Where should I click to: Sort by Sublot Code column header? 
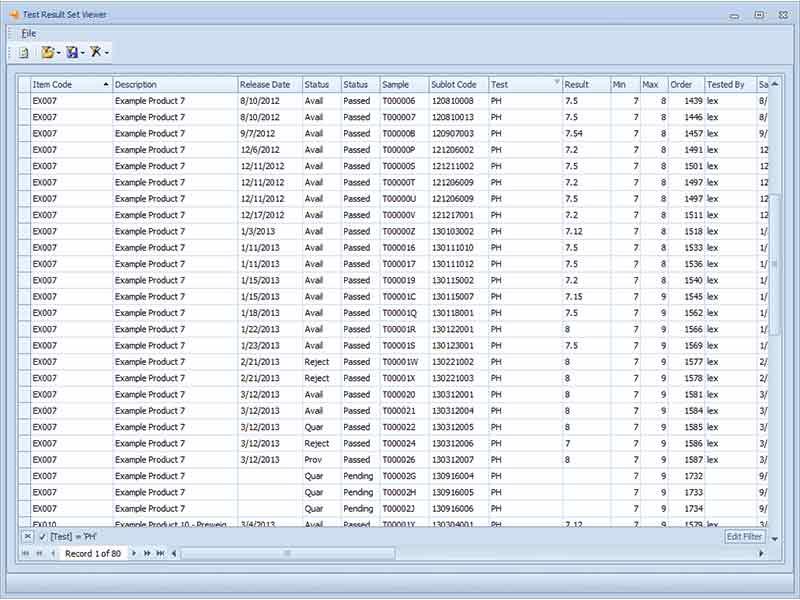[x=459, y=85]
